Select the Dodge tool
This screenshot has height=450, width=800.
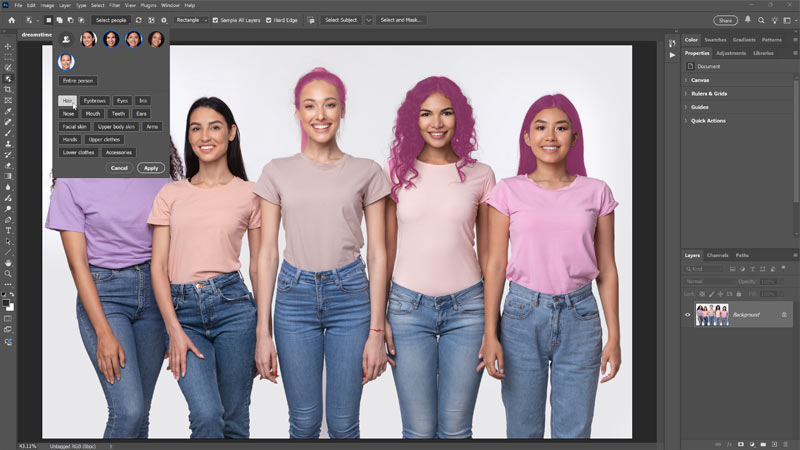coord(8,209)
